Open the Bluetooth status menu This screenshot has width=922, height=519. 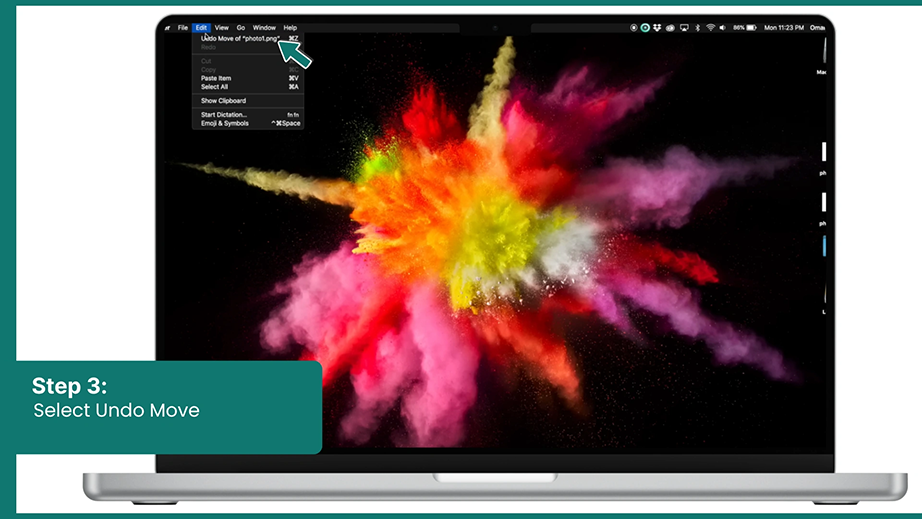[697, 28]
